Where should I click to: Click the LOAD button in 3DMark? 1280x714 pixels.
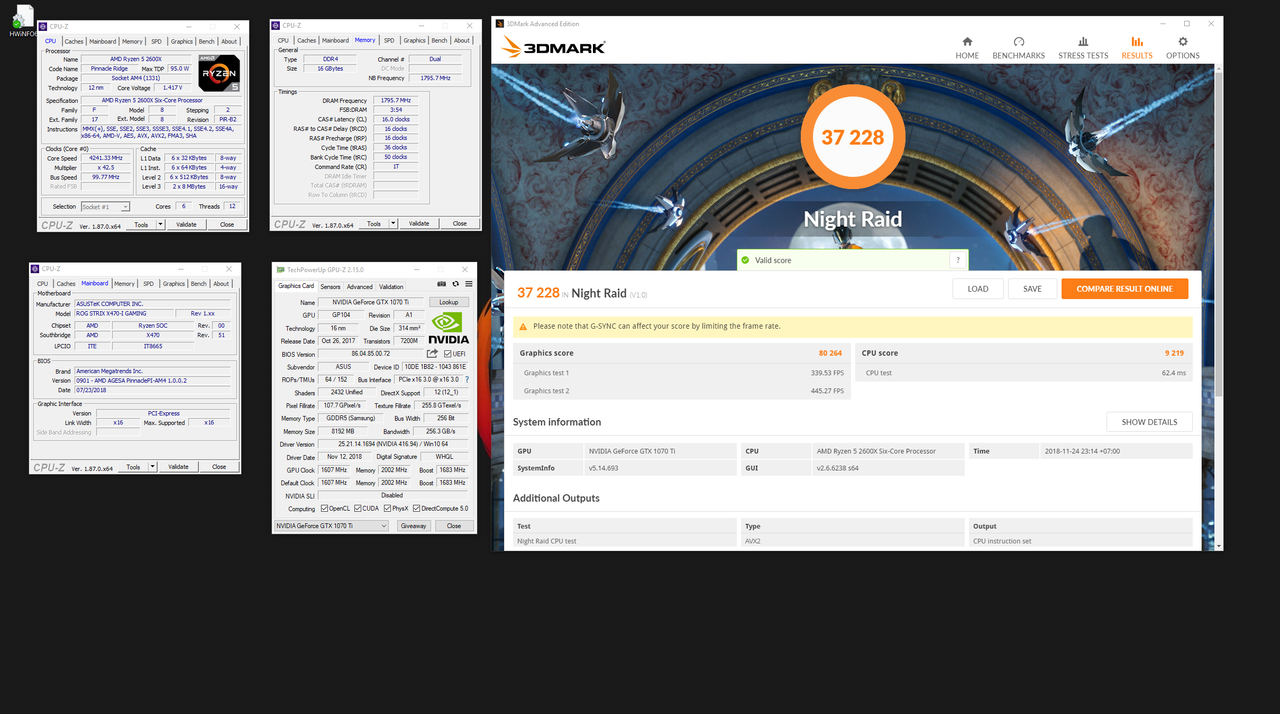(978, 288)
